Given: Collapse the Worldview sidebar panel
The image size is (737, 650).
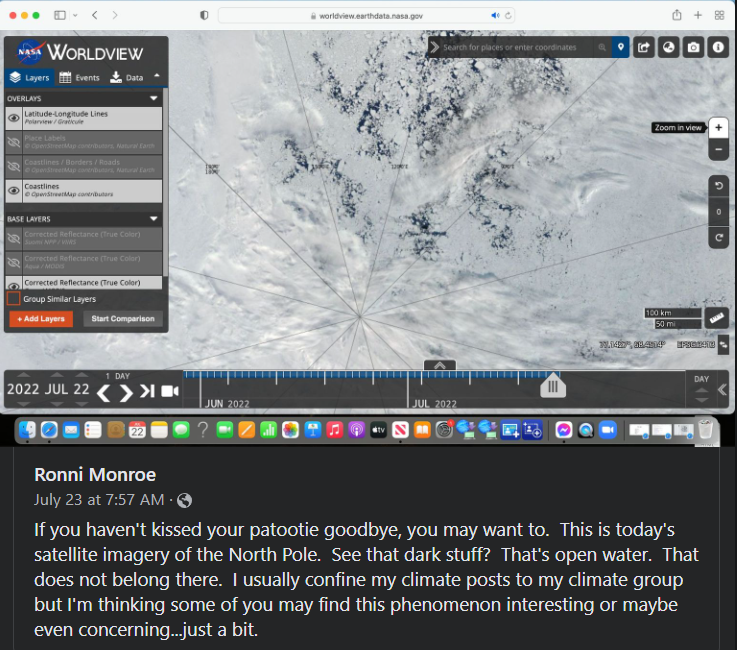Looking at the screenshot, I should click(x=156, y=76).
